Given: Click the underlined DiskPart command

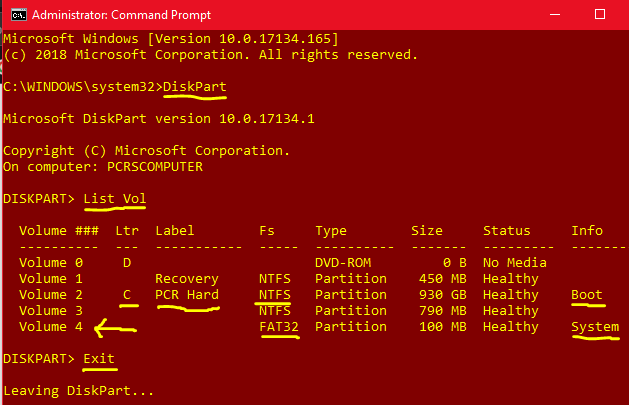Looking at the screenshot, I should (195, 87).
